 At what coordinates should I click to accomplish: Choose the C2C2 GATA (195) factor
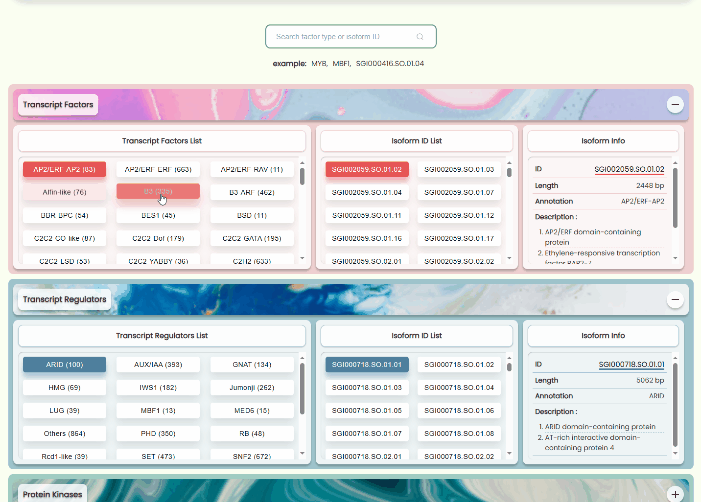pyautogui.click(x=252, y=238)
